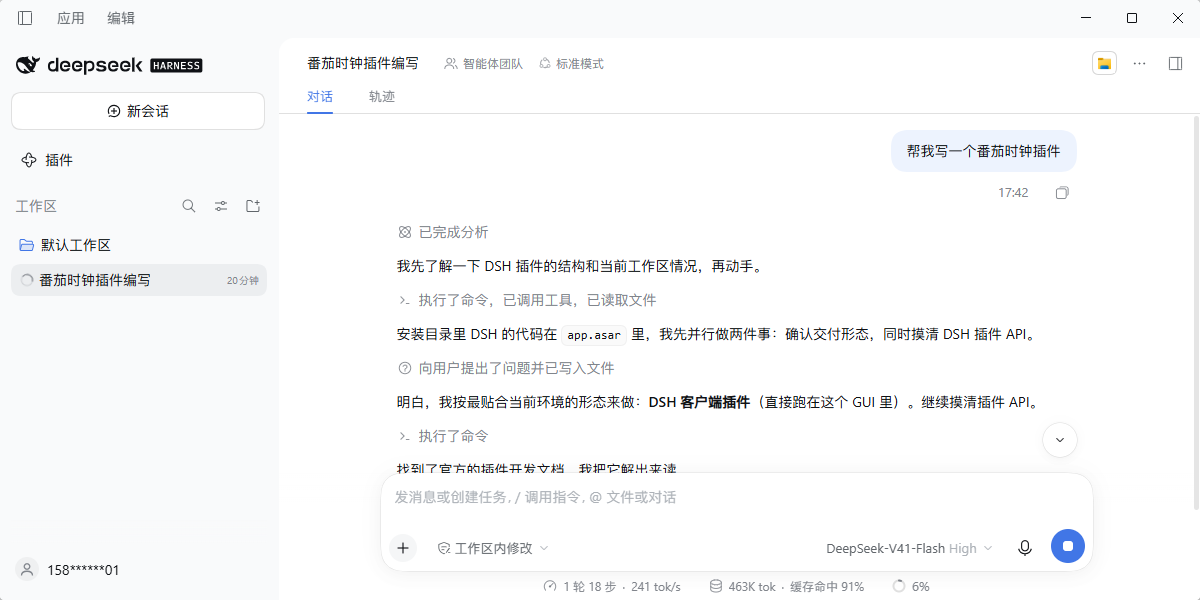Expand the 已完成分析 step
The image size is (1200, 600).
click(442, 232)
